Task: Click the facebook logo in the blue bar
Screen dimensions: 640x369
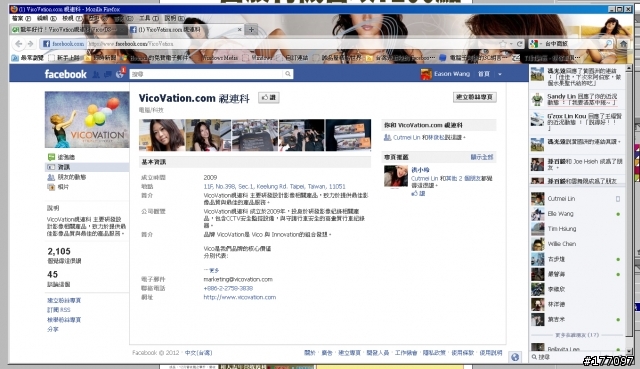Action: pos(65,74)
